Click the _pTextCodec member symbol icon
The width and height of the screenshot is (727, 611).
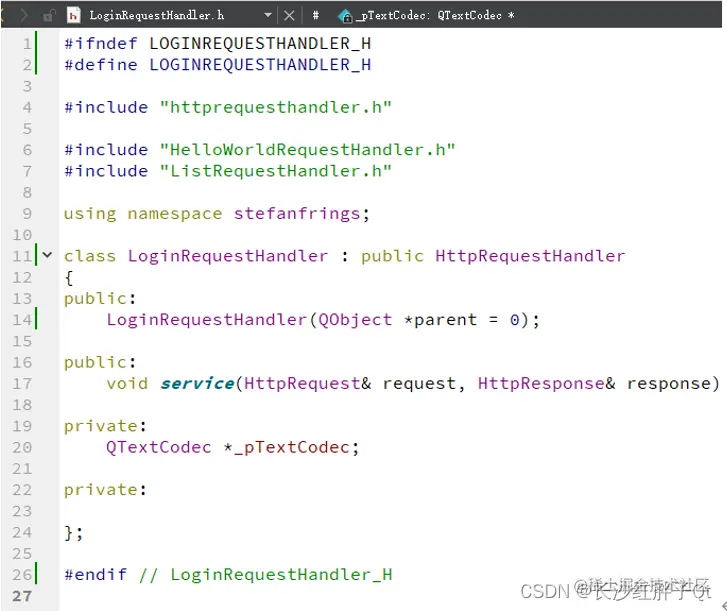tap(345, 16)
